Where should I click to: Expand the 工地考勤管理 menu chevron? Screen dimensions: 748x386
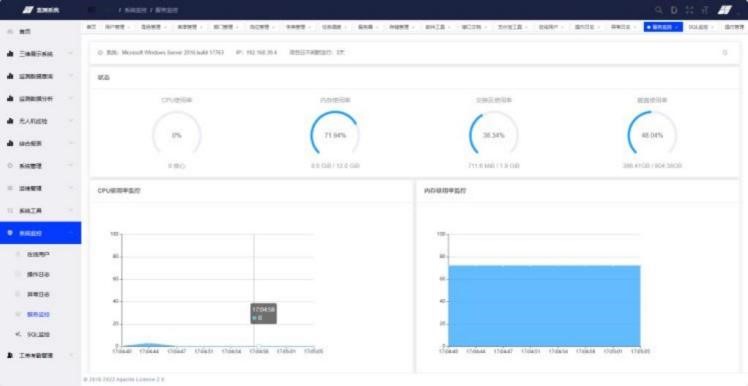tap(71, 355)
